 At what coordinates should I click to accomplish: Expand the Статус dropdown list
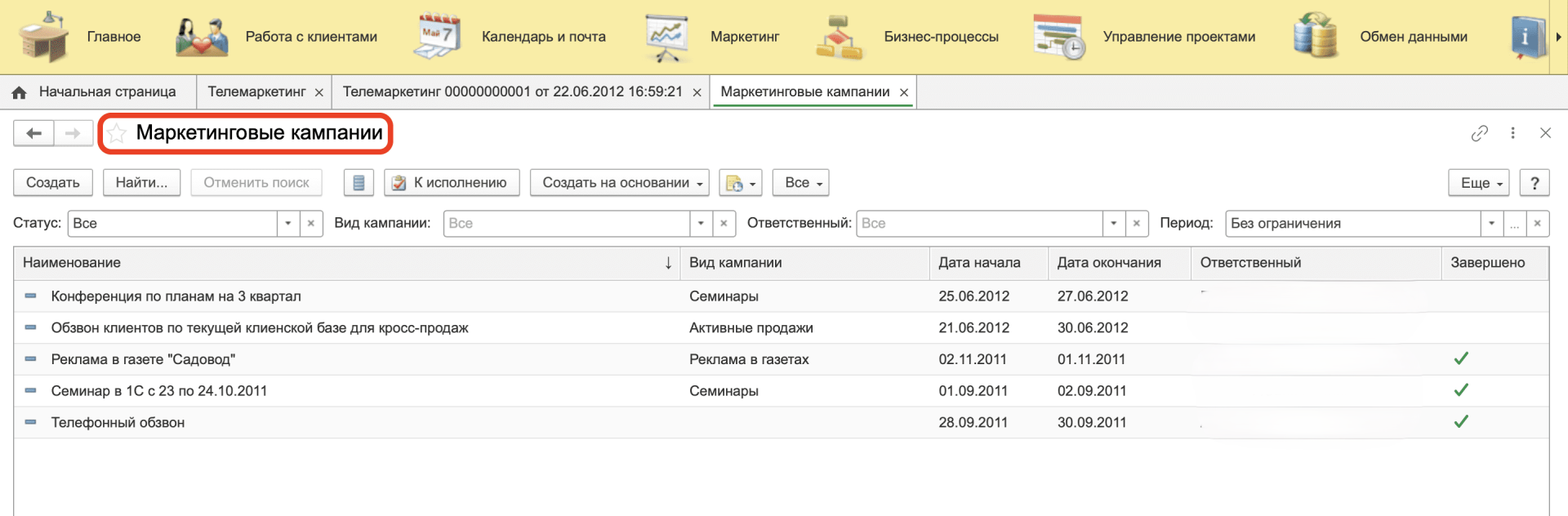pos(287,224)
